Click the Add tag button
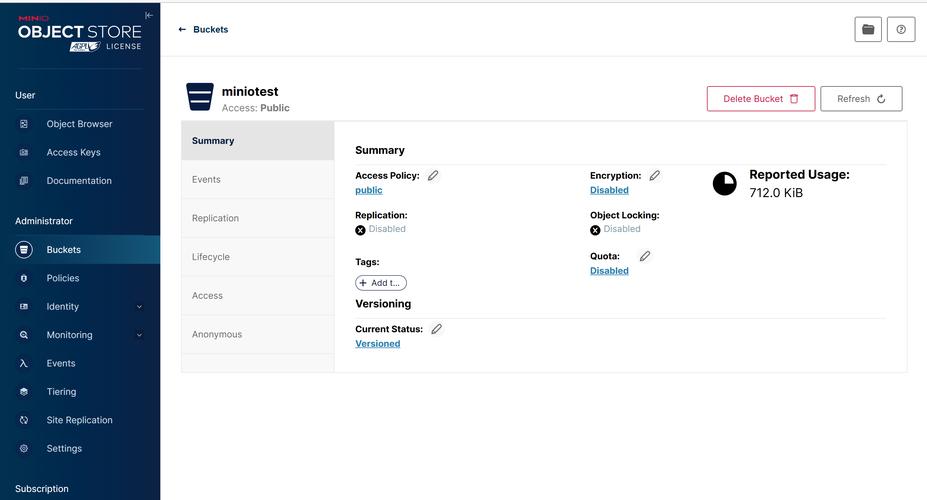Viewport: 927px width, 500px height. [x=381, y=283]
